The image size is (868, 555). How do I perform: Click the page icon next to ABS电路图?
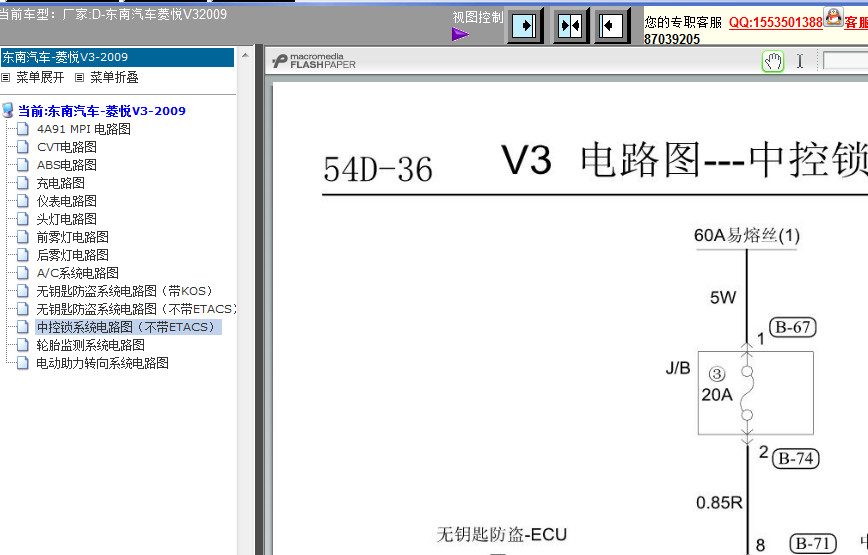coord(23,165)
